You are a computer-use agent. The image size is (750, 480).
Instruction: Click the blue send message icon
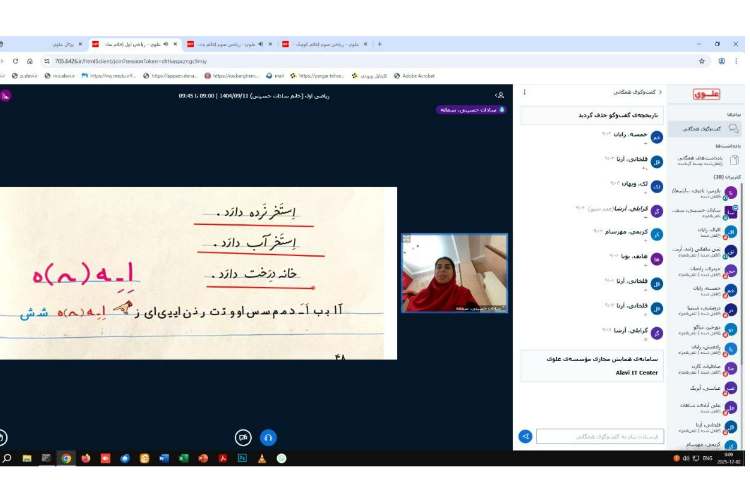click(525, 436)
